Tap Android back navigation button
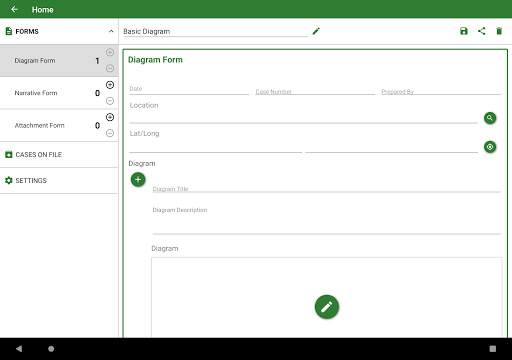Screen dimensions: 512x360 tap(19, 349)
